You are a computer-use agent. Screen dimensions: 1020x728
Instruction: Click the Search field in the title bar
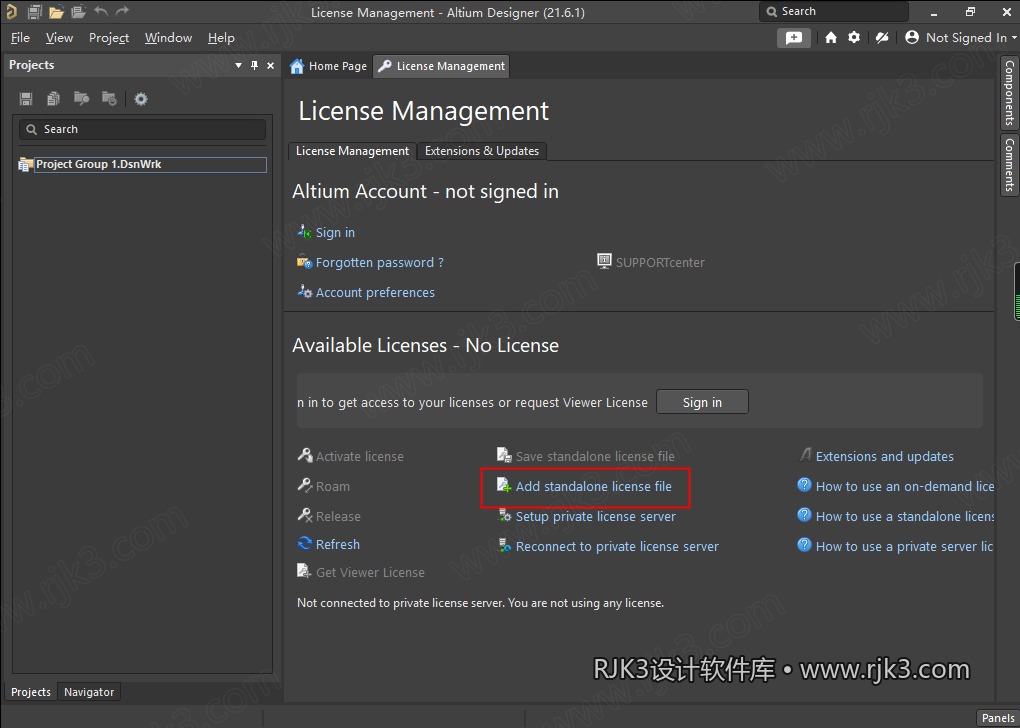(x=833, y=11)
